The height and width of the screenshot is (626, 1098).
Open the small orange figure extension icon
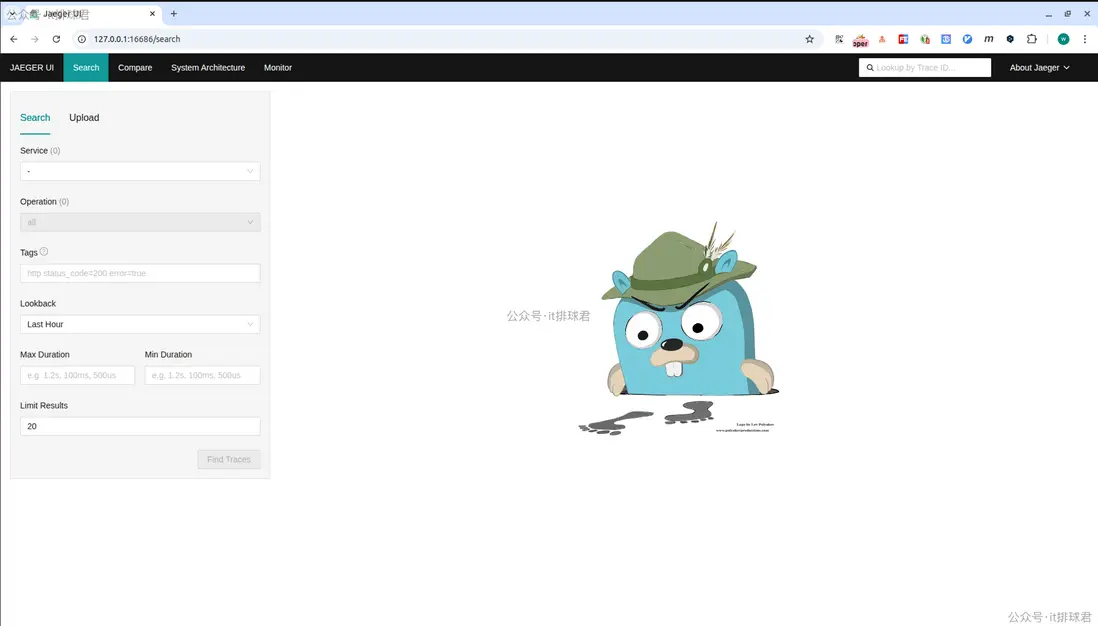pyautogui.click(x=882, y=39)
